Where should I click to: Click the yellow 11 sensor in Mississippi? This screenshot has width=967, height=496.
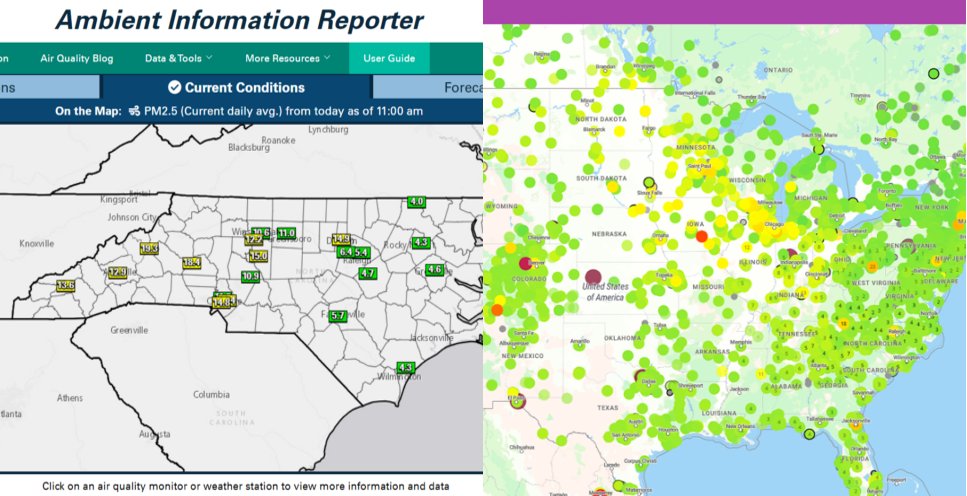click(x=760, y=374)
